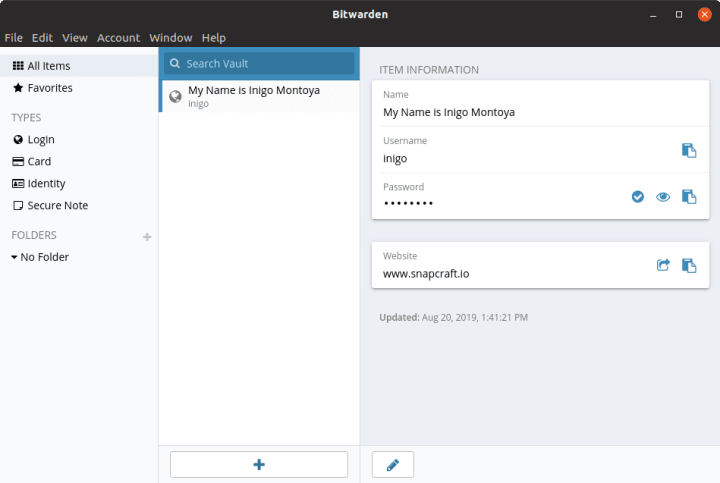Check if password has been exposed
This screenshot has width=720, height=483.
coord(637,197)
